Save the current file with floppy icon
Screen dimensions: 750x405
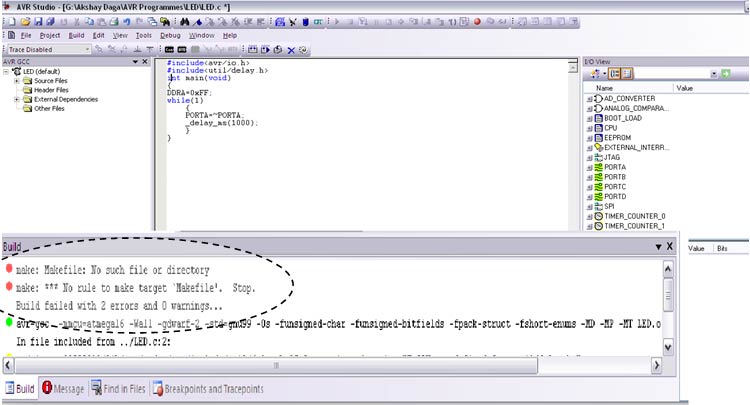click(x=38, y=22)
